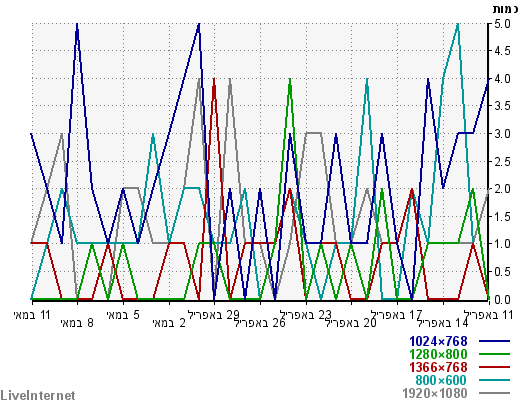Screen dimensions: 520x405
Task: Click the 1366×768 legend label
Action: (x=438, y=367)
